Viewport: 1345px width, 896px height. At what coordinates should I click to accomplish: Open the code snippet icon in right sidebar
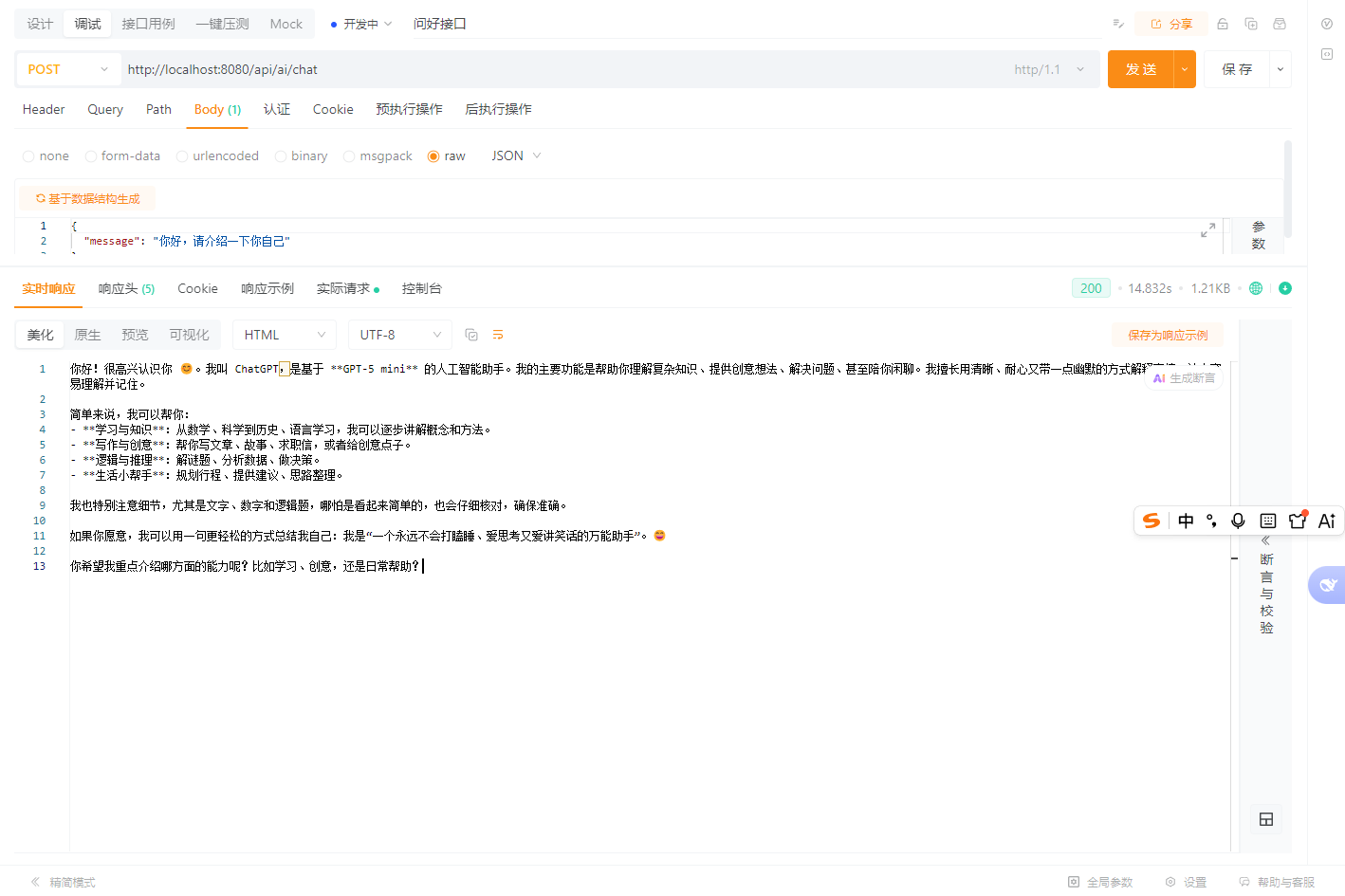tap(1327, 54)
